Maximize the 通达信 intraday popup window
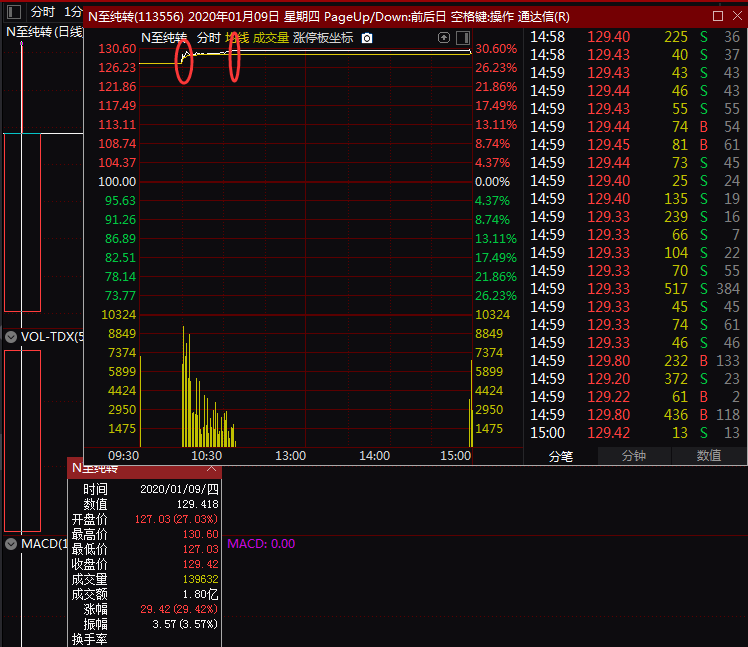 point(717,16)
